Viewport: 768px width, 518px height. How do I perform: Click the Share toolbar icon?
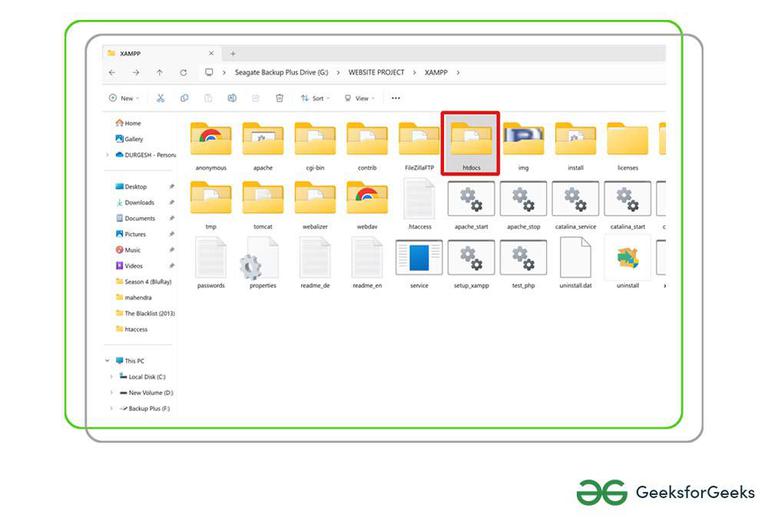coord(256,98)
